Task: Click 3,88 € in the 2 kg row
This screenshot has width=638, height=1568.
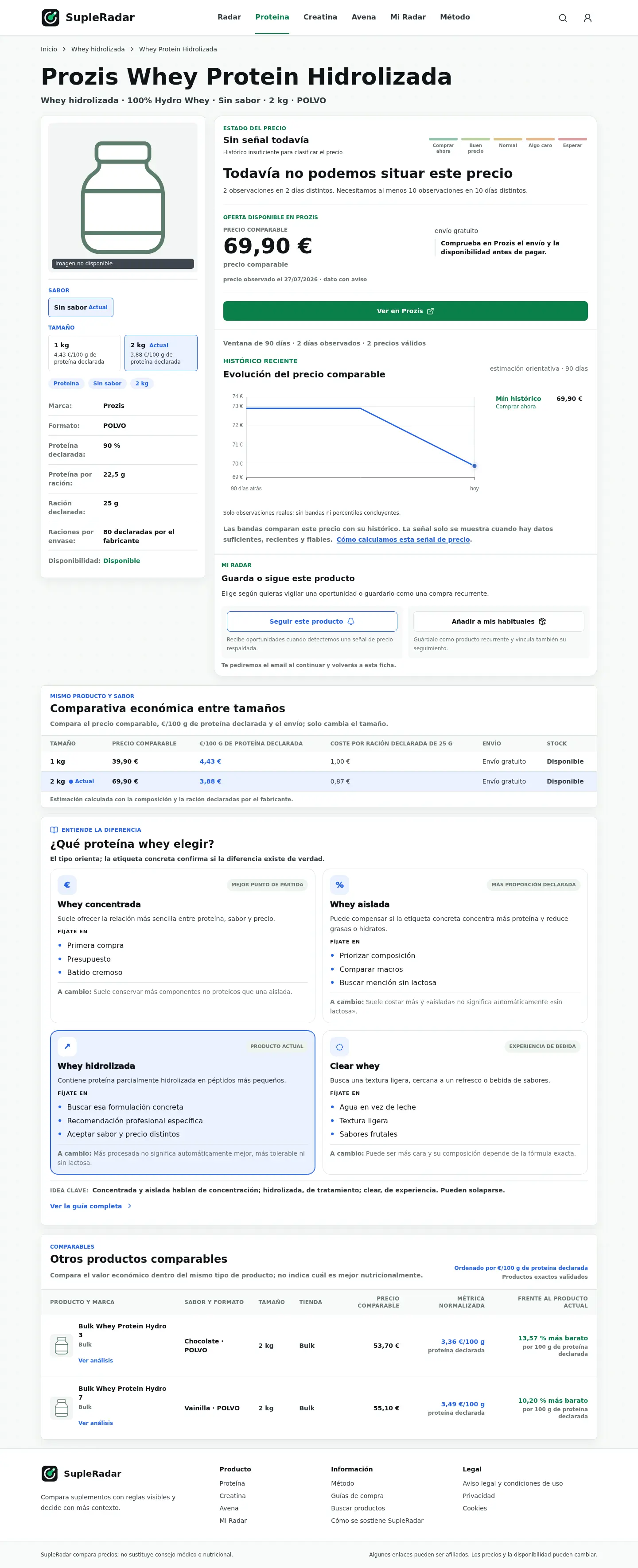Action: [210, 782]
